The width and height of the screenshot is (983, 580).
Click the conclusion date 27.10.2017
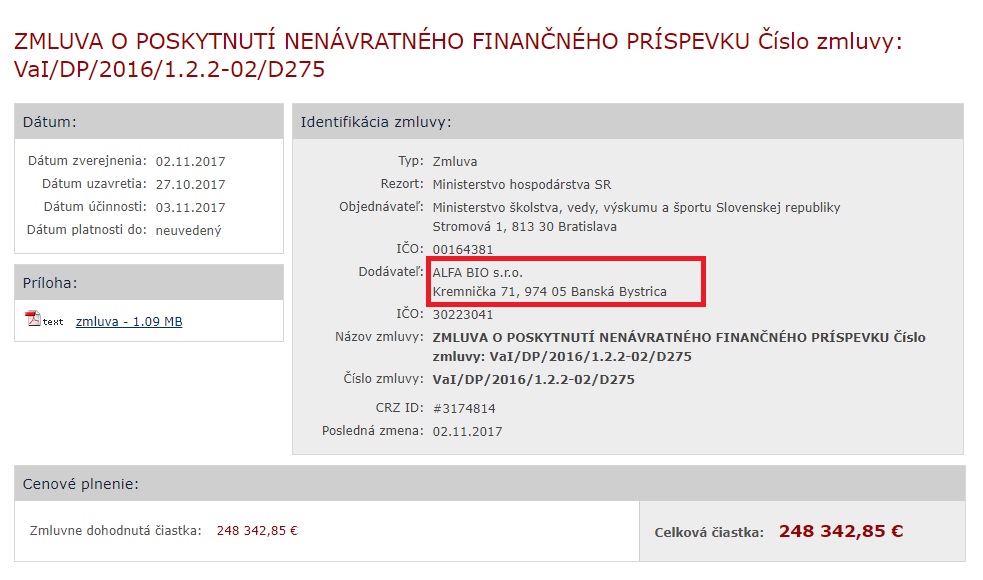pyautogui.click(x=191, y=185)
